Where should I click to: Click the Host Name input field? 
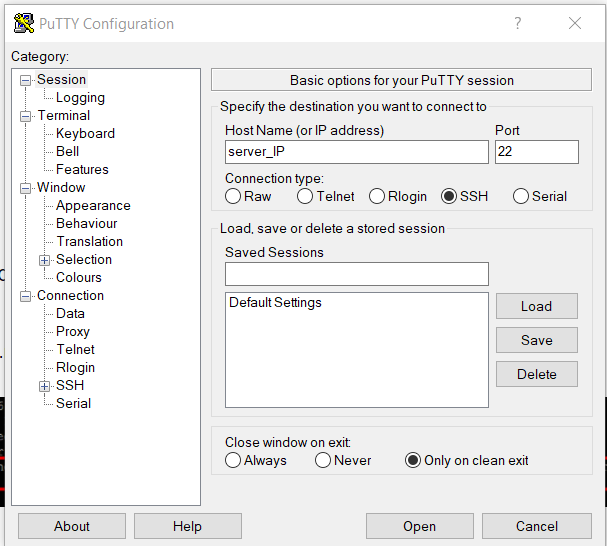[356, 152]
